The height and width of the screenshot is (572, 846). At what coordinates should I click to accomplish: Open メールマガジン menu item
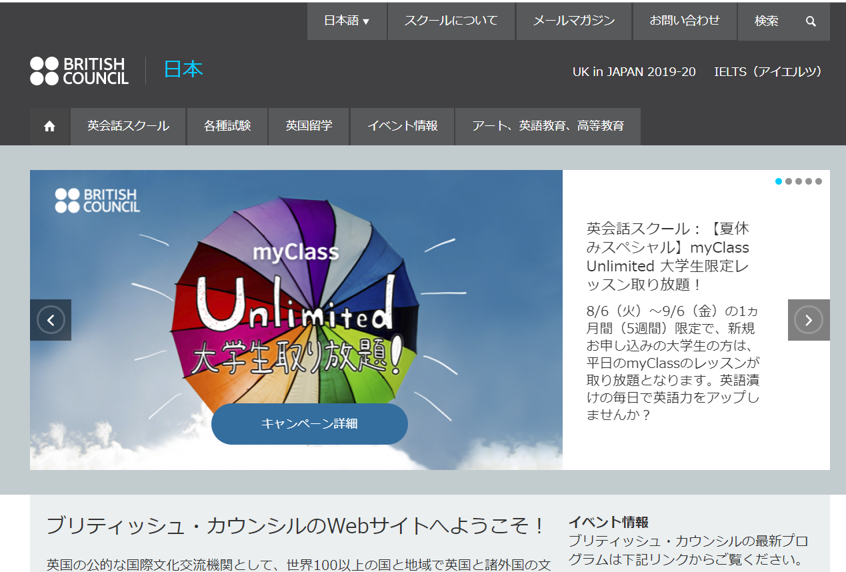574,21
